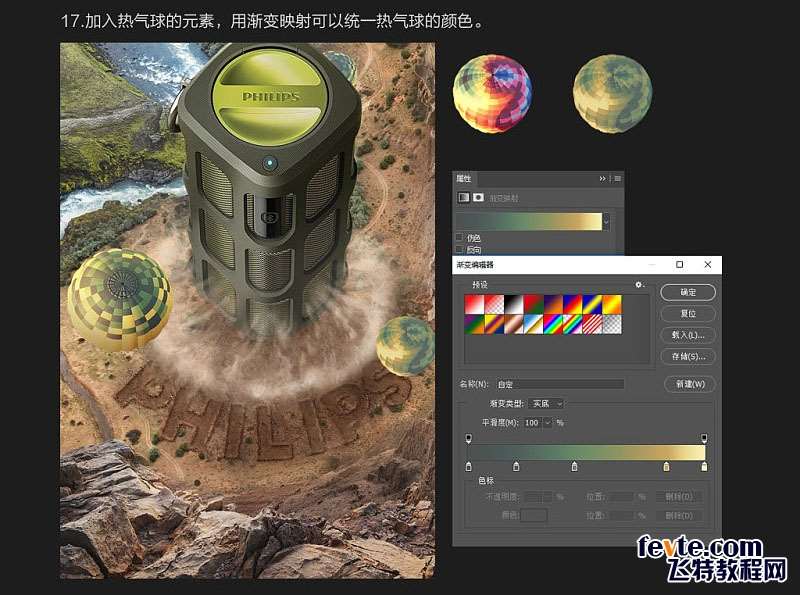The image size is (800, 595).
Task: Open the 渐变类型 gradient type dropdown
Action: click(545, 404)
